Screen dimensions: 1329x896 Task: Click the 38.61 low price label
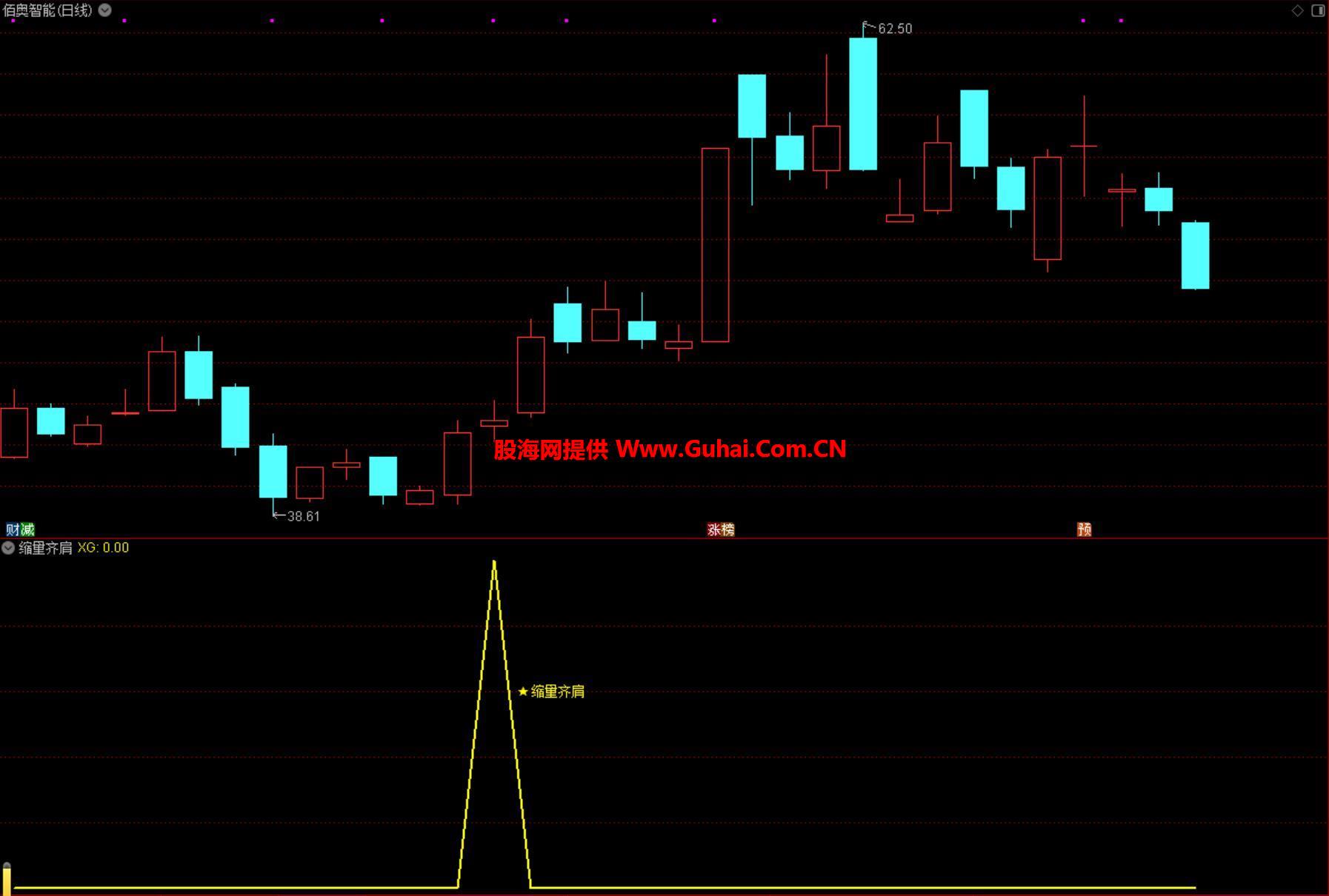(x=303, y=516)
